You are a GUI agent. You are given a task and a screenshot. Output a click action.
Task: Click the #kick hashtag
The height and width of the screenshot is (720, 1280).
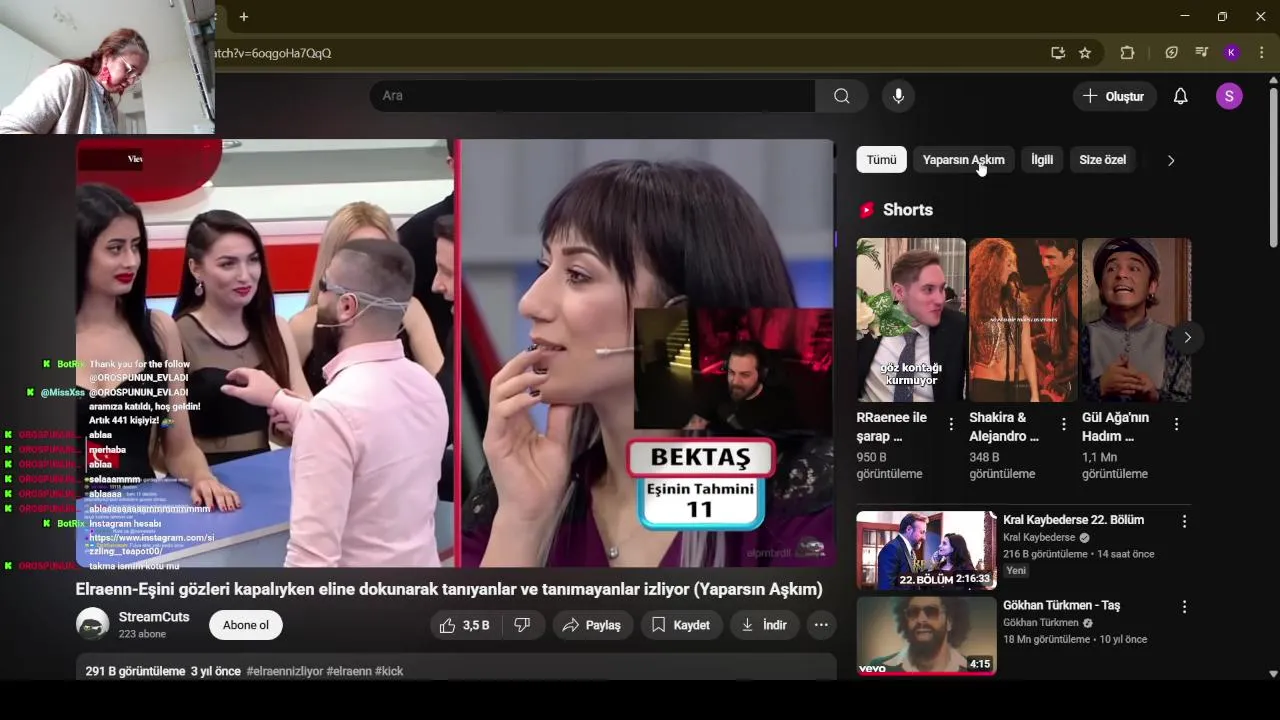click(x=390, y=671)
